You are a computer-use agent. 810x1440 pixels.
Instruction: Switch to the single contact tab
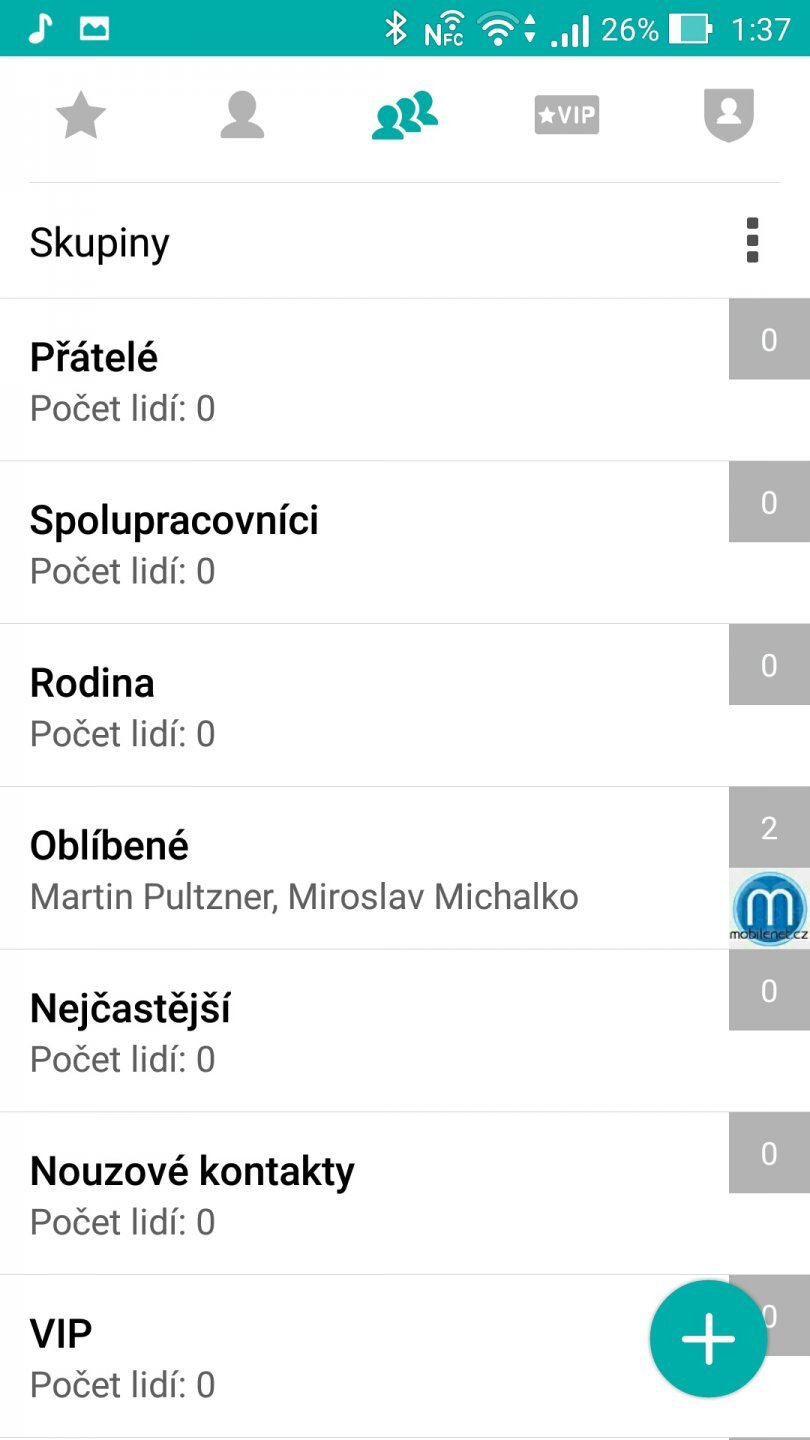pyautogui.click(x=242, y=116)
